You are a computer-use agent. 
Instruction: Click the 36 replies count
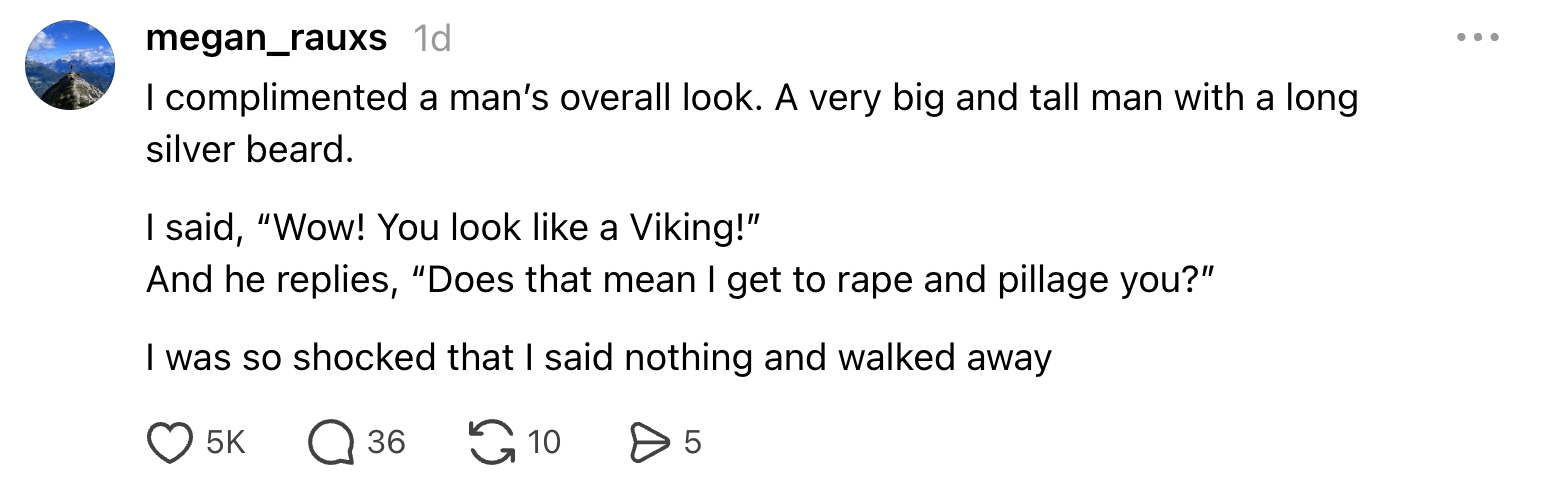tap(386, 442)
